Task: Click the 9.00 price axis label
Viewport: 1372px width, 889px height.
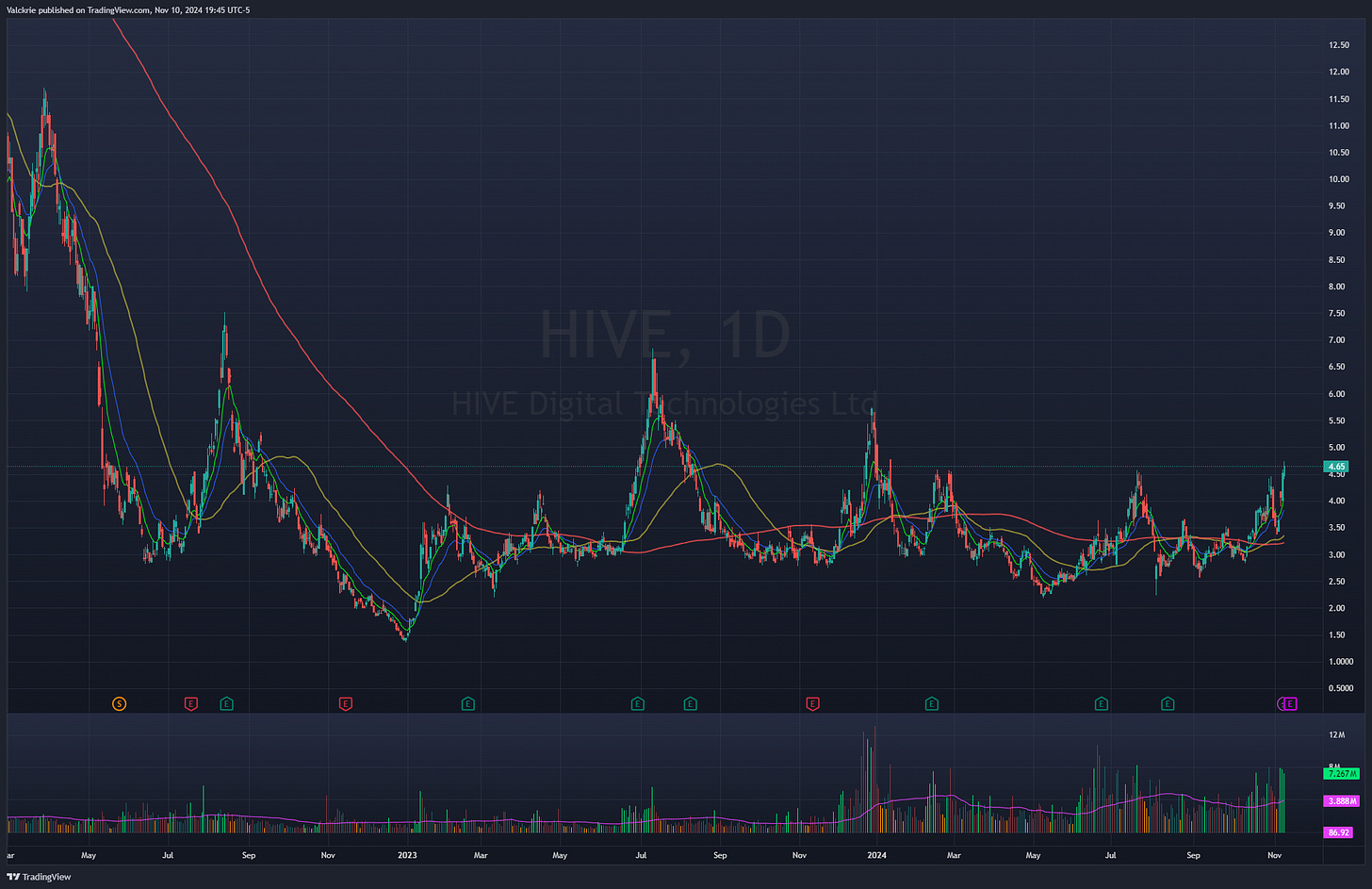Action: [x=1336, y=233]
